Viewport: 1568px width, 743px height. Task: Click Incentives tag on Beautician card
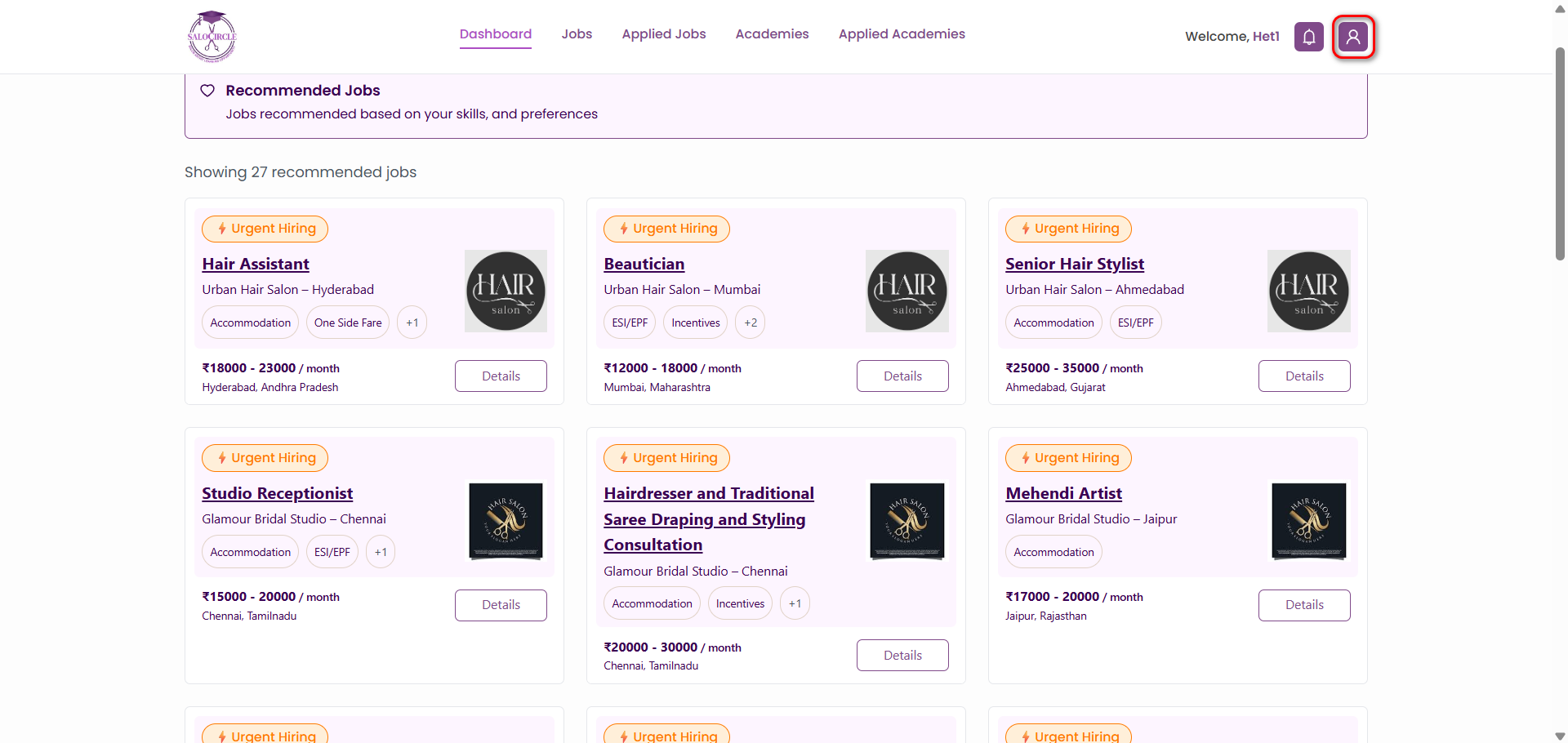[696, 323]
